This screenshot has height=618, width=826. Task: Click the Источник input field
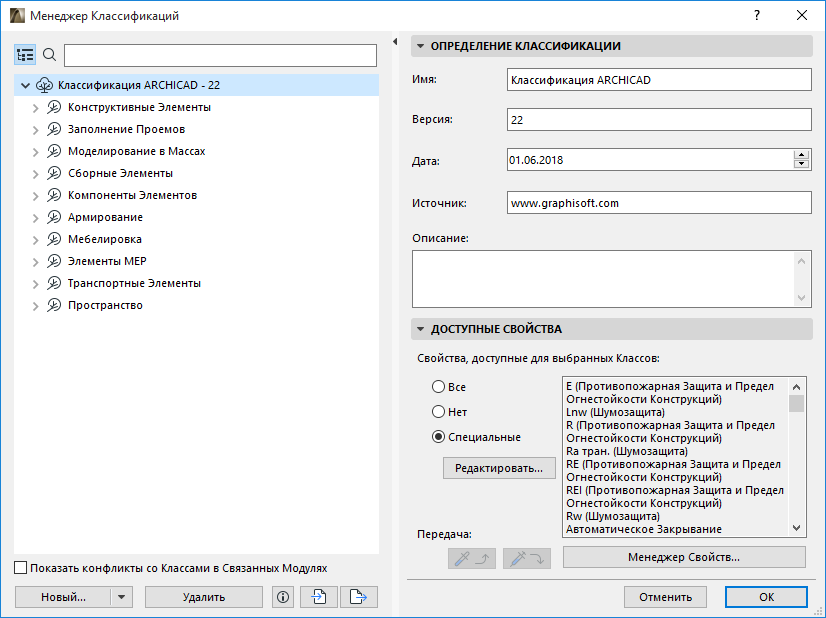click(659, 203)
